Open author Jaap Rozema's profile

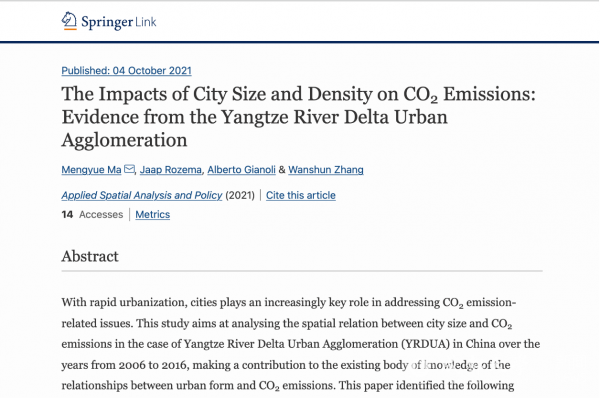pos(171,170)
